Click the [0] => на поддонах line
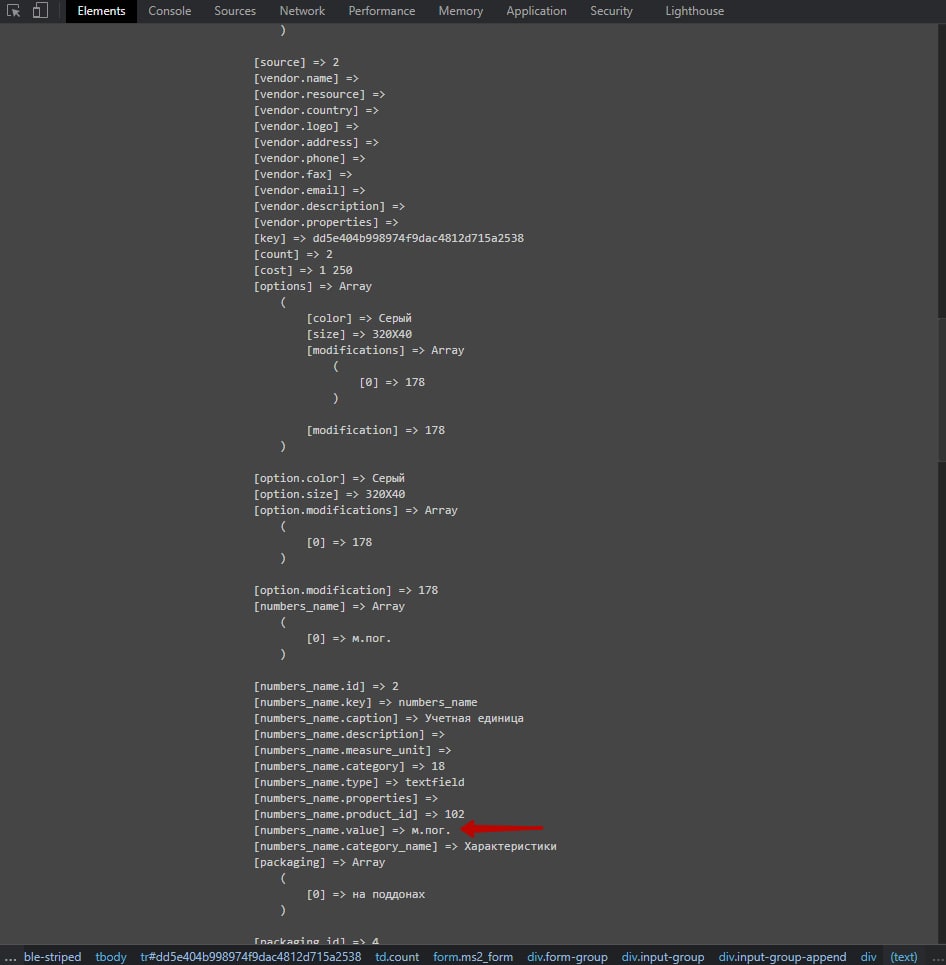The height and width of the screenshot is (965, 946). [x=366, y=894]
